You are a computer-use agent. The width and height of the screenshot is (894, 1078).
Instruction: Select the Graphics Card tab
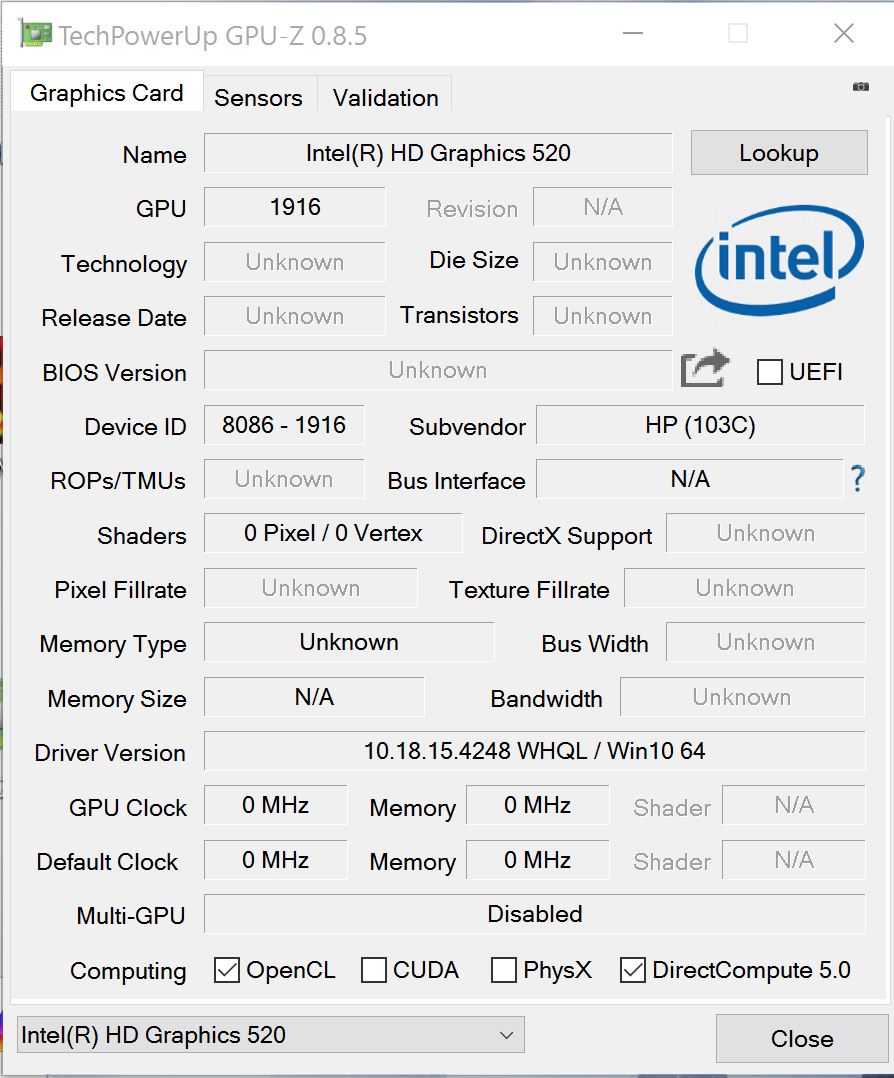(106, 93)
